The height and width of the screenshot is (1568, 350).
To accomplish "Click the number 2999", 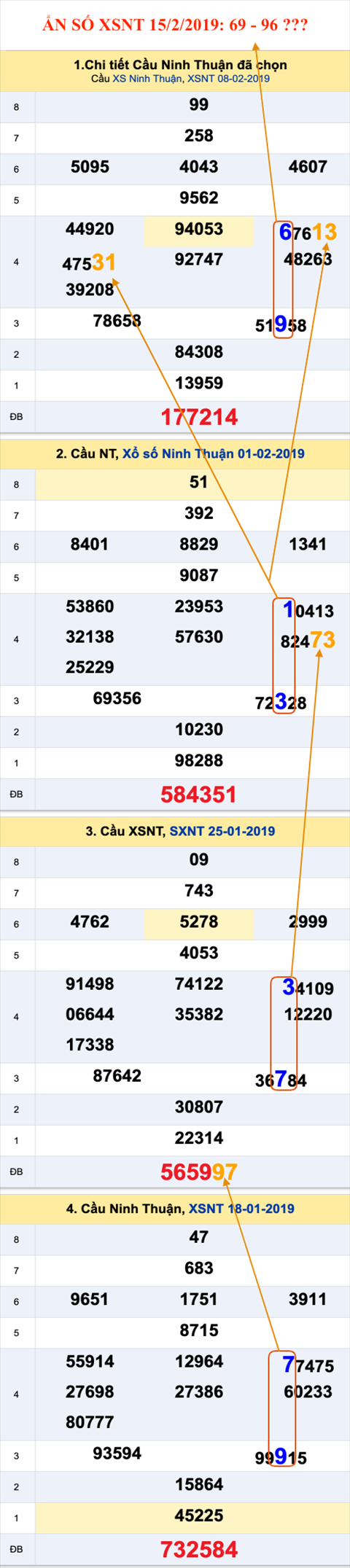I will click(x=308, y=922).
